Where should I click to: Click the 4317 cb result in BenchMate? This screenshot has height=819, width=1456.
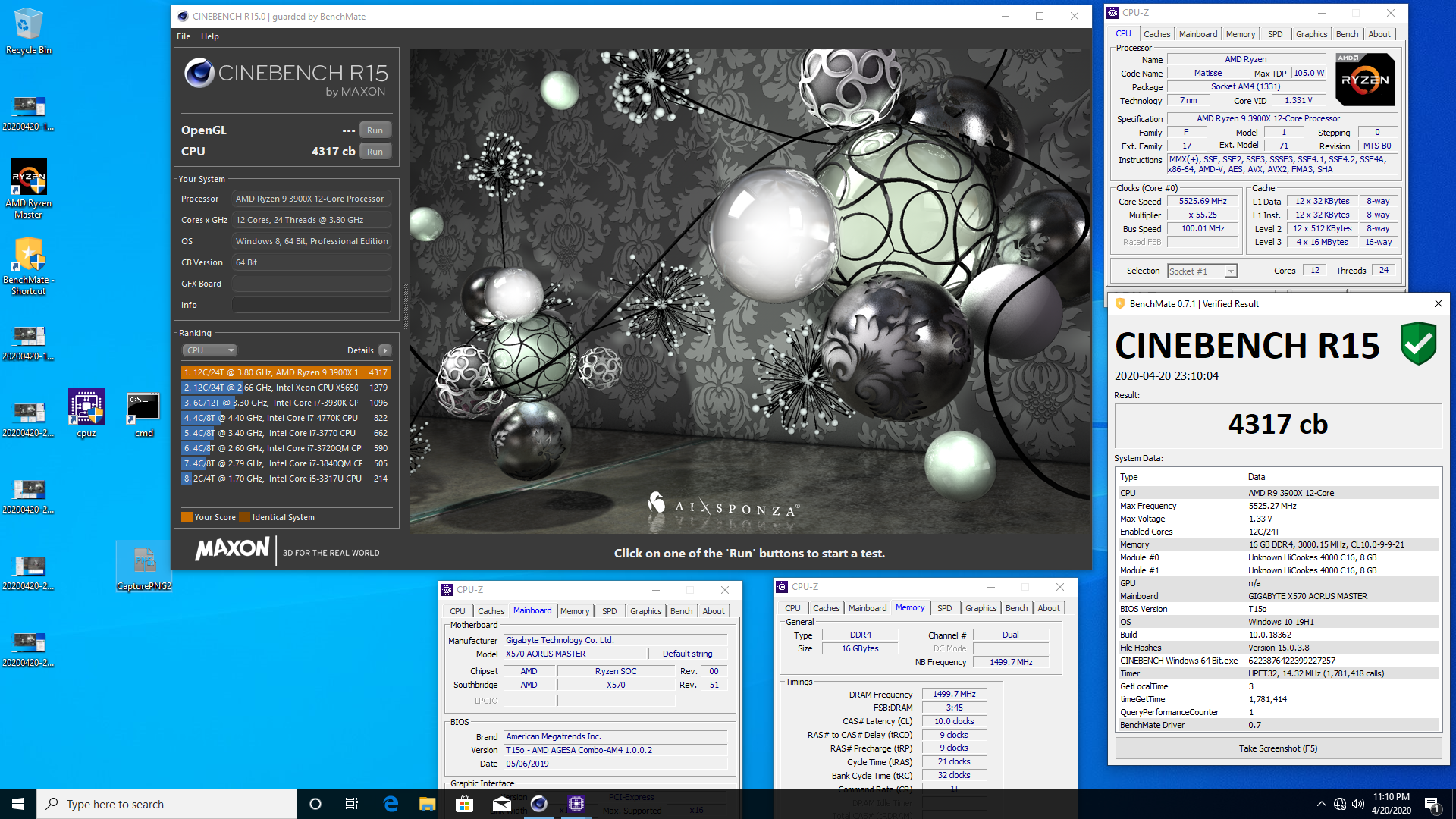pyautogui.click(x=1279, y=425)
